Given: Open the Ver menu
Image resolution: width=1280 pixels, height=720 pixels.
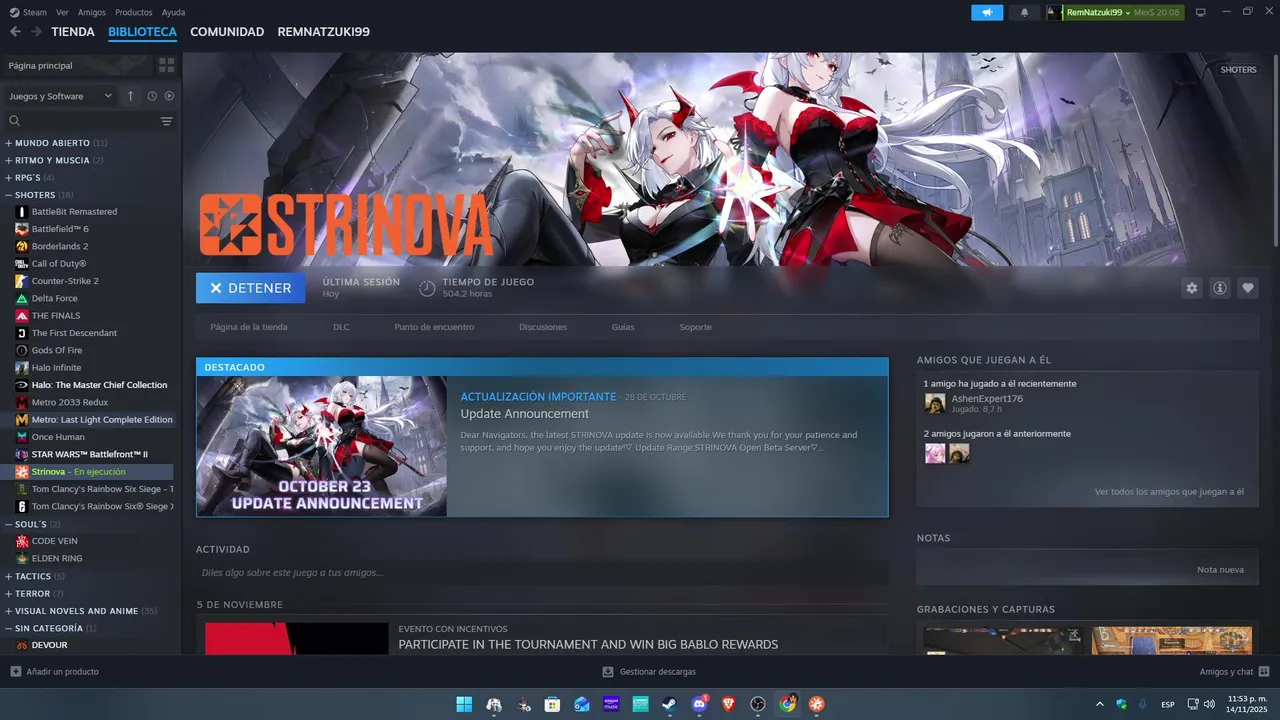Looking at the screenshot, I should pos(62,12).
